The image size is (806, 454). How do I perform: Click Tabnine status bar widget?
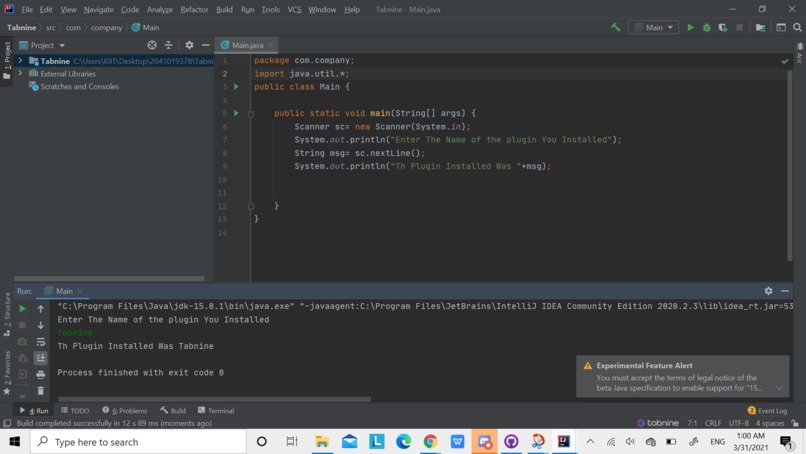pyautogui.click(x=657, y=423)
